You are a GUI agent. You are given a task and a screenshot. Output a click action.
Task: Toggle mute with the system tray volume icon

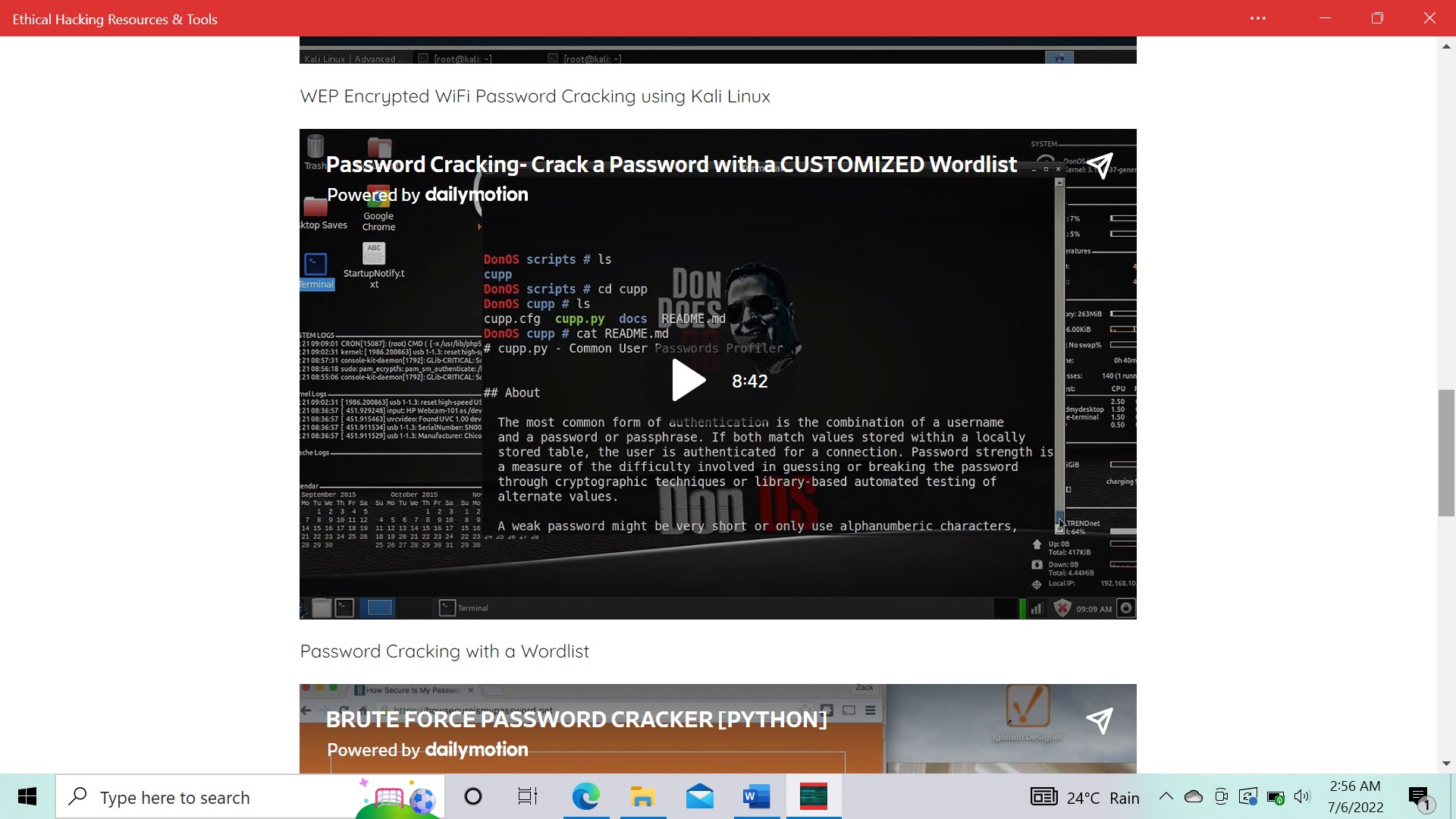point(1304,797)
